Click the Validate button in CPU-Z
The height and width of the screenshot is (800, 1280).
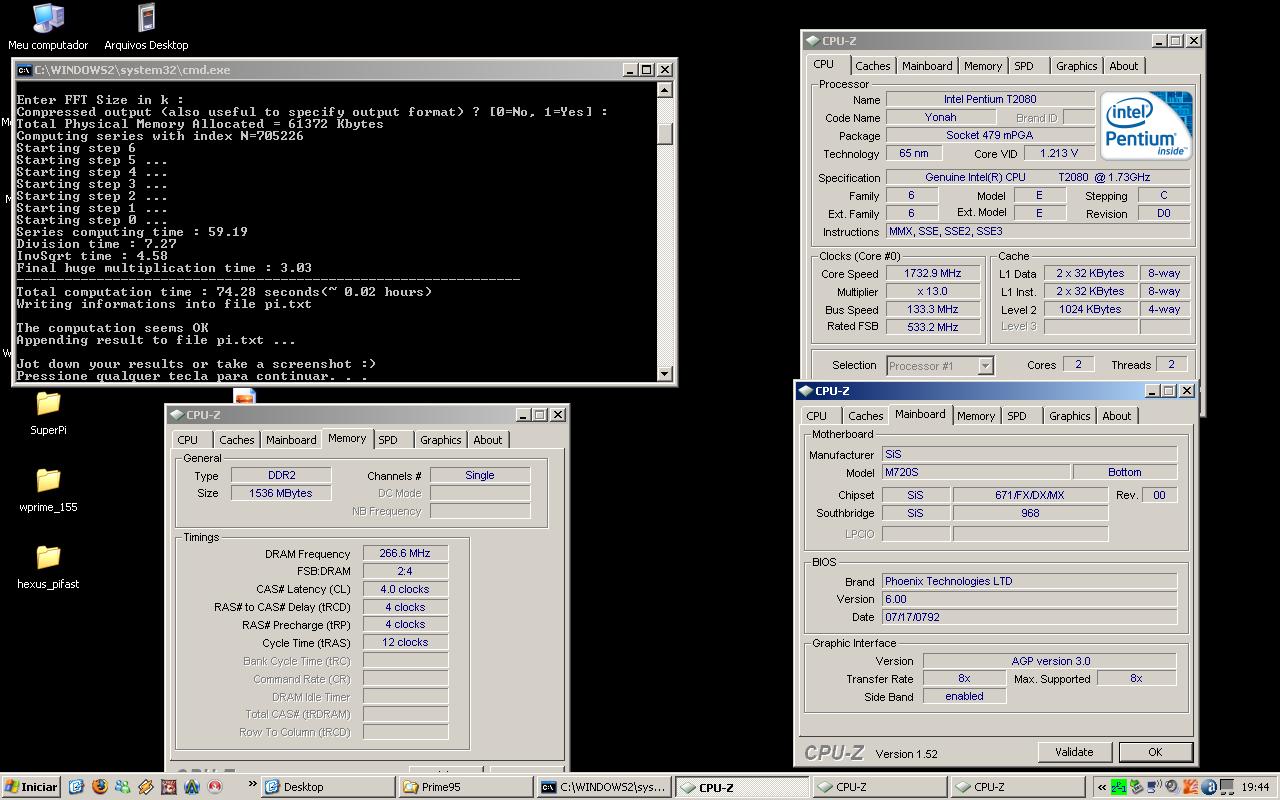1074,752
